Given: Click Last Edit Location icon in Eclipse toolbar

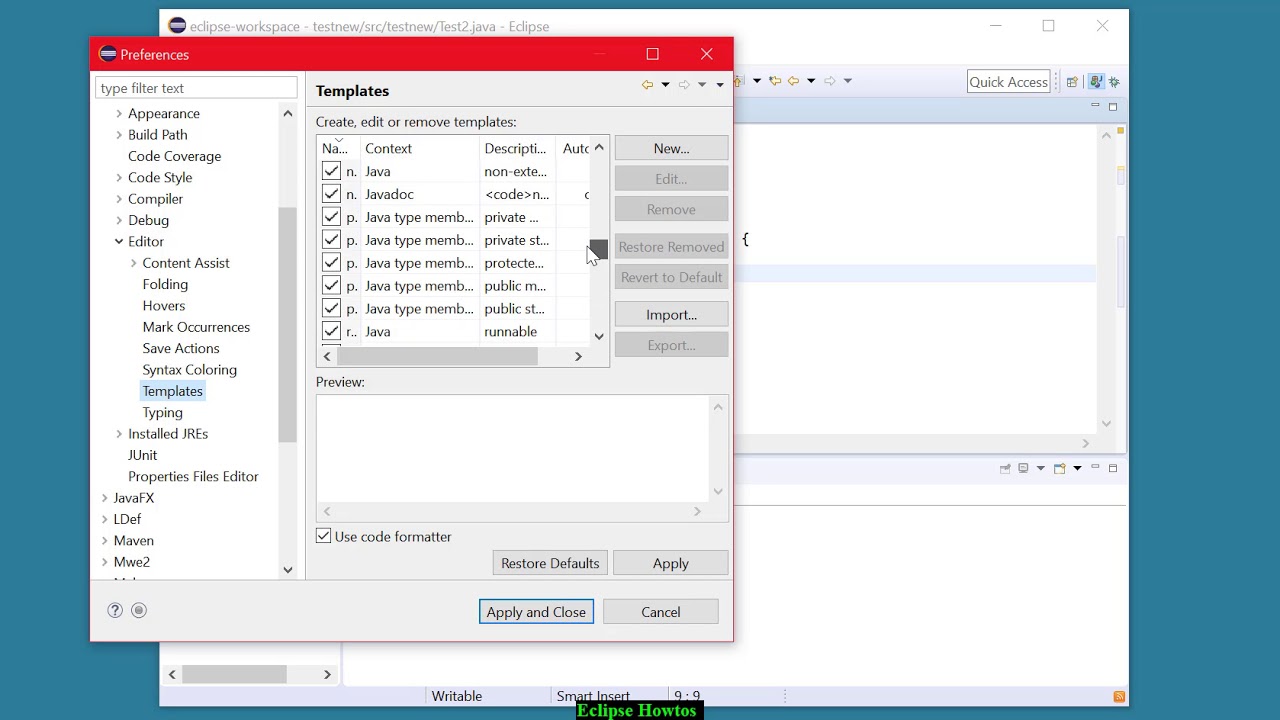Looking at the screenshot, I should coord(774,81).
